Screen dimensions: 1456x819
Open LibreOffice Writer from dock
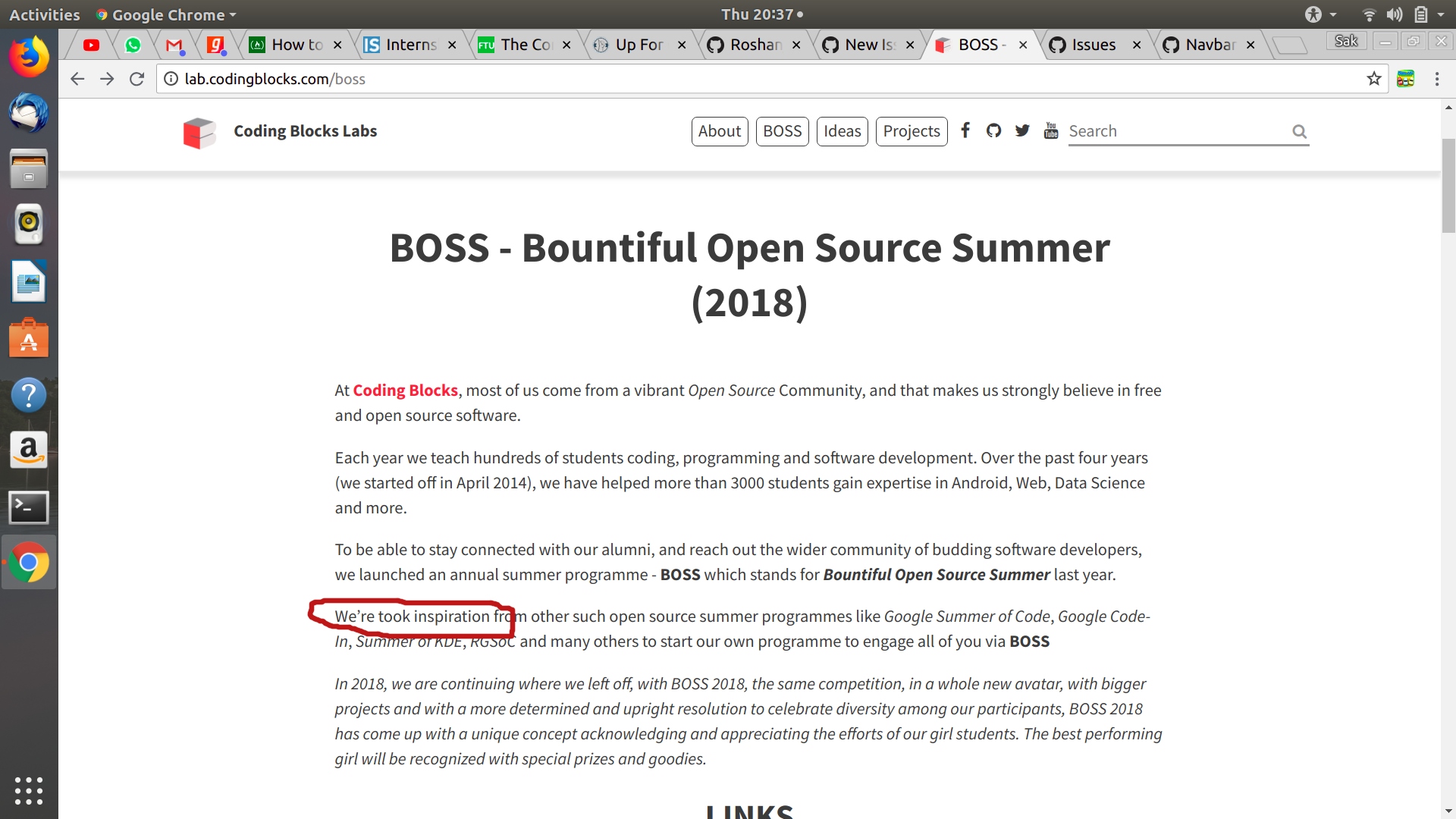click(29, 281)
